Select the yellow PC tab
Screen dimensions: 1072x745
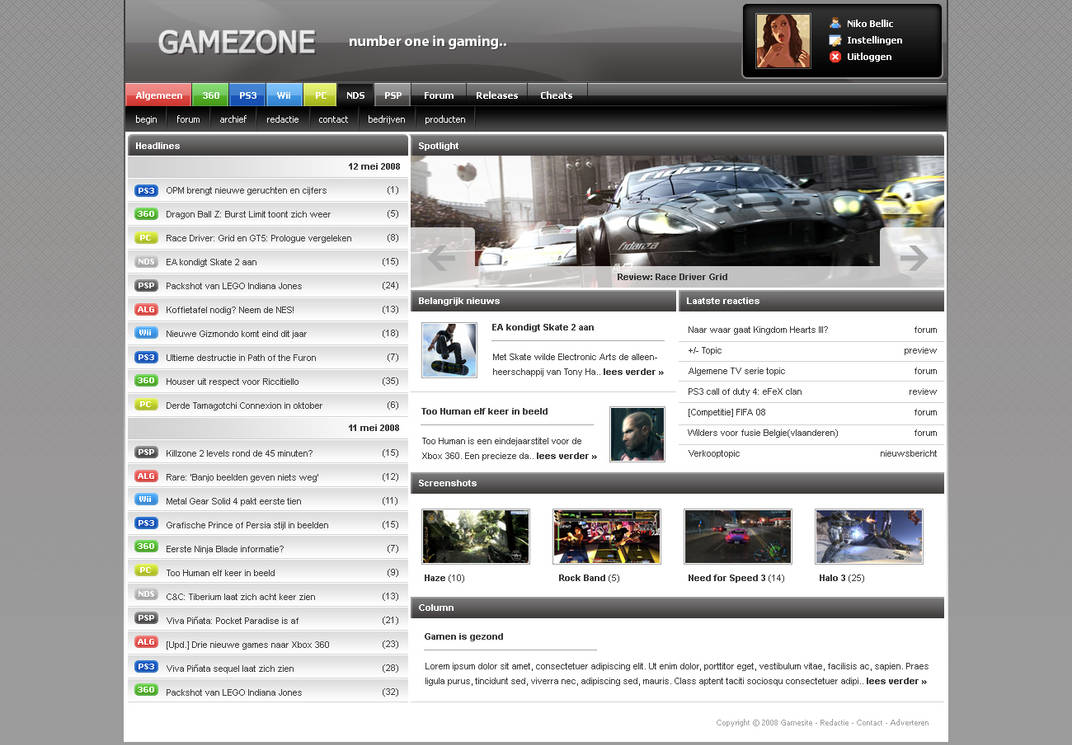pyautogui.click(x=320, y=95)
